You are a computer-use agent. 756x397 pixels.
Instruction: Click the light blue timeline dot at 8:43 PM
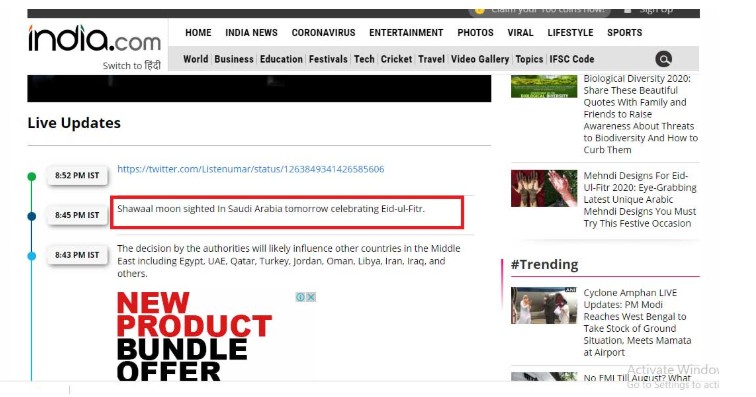pos(32,256)
